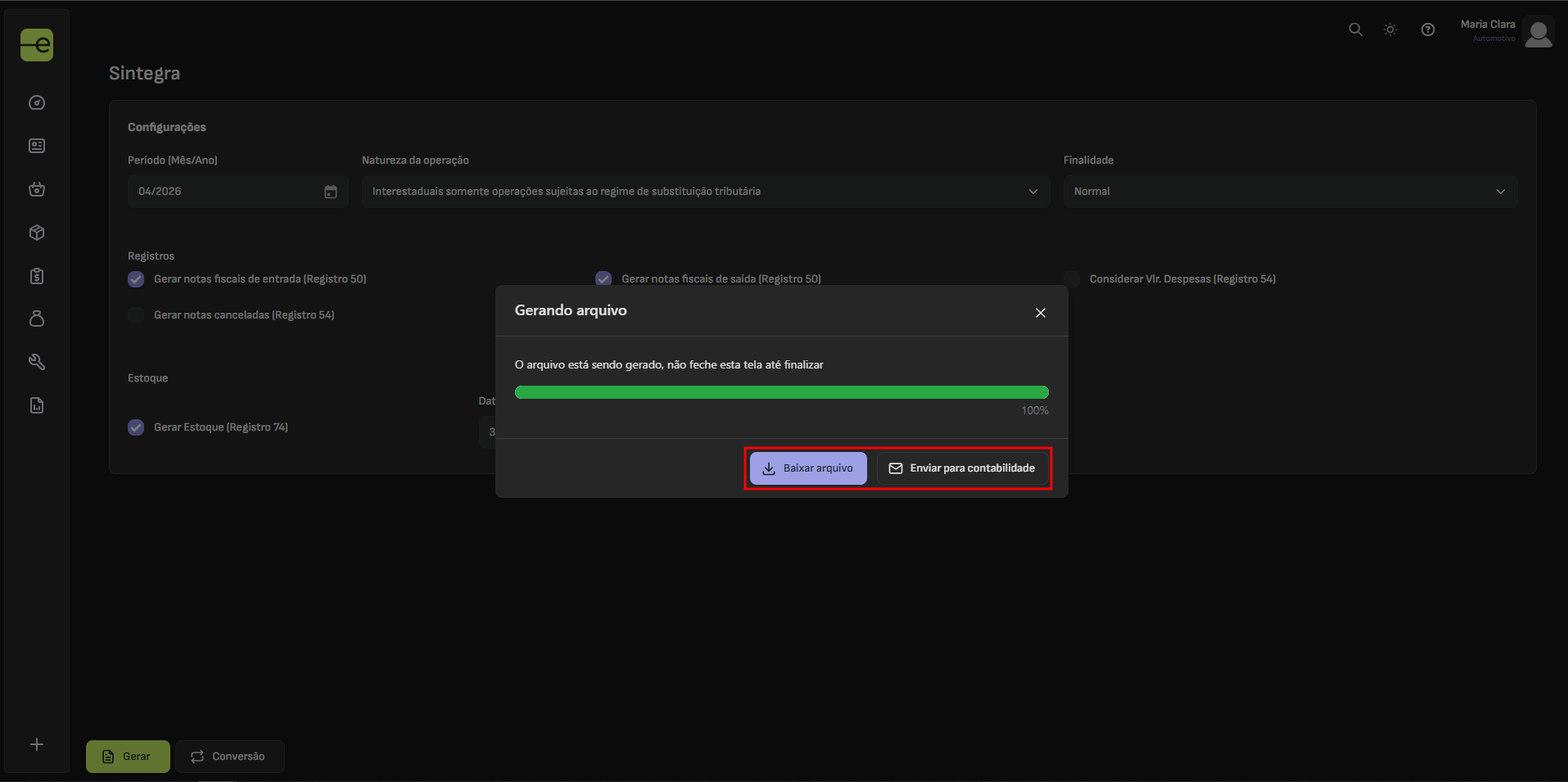1568x782 pixels.
Task: Open the package box sidebar icon
Action: (x=37, y=233)
